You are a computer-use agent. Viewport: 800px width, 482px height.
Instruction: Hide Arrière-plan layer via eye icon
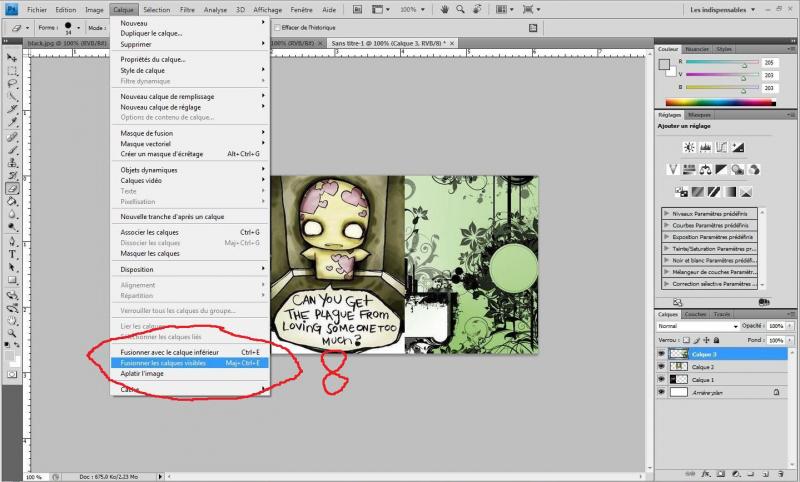pos(662,392)
